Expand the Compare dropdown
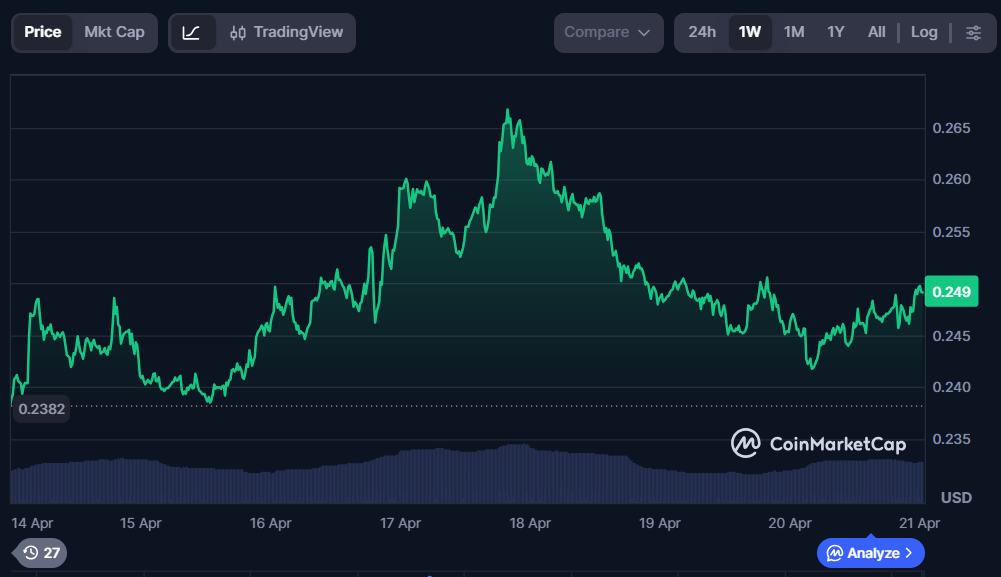Screen dimensions: 1001x577 pos(608,32)
